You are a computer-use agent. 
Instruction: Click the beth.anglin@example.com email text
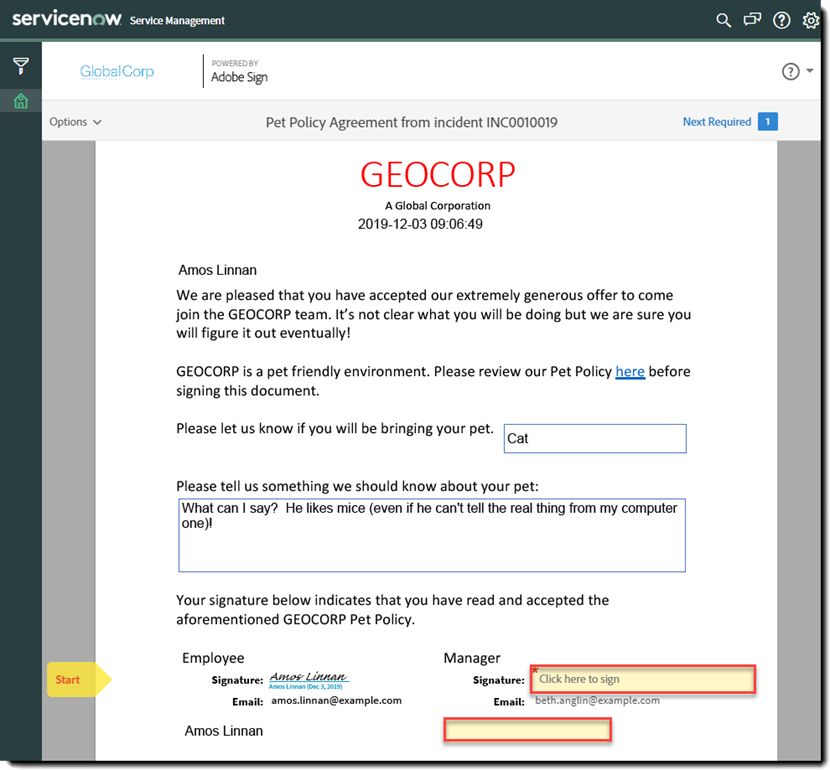click(x=597, y=701)
